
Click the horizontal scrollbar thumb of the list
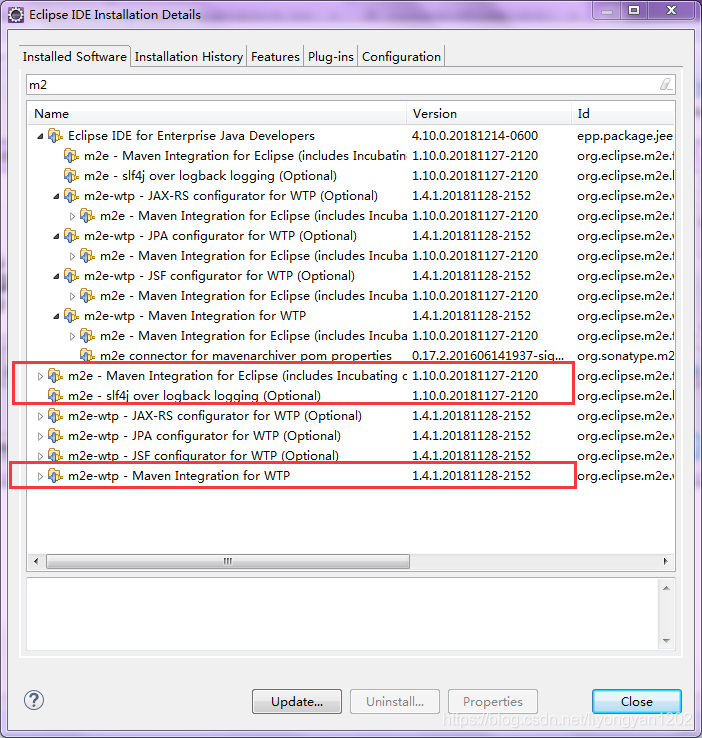click(228, 561)
